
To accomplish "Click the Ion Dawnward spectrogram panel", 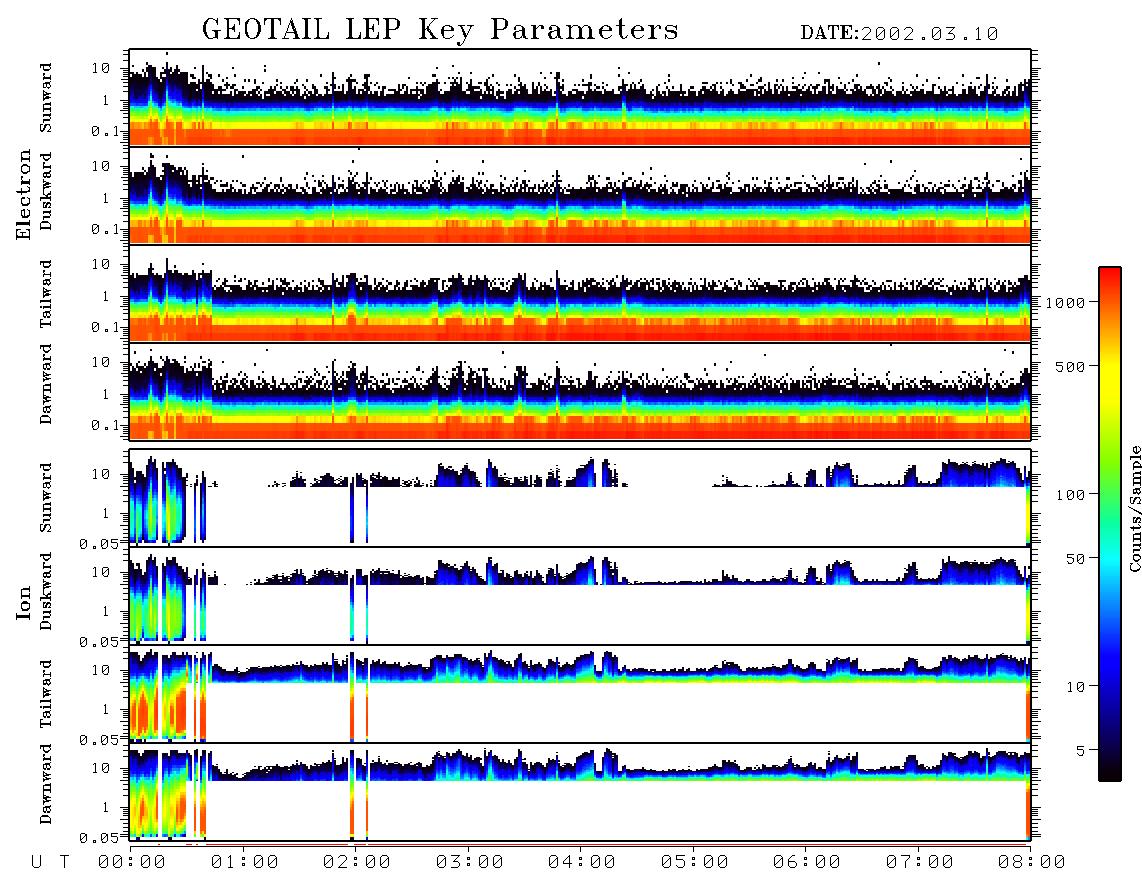I will point(580,791).
